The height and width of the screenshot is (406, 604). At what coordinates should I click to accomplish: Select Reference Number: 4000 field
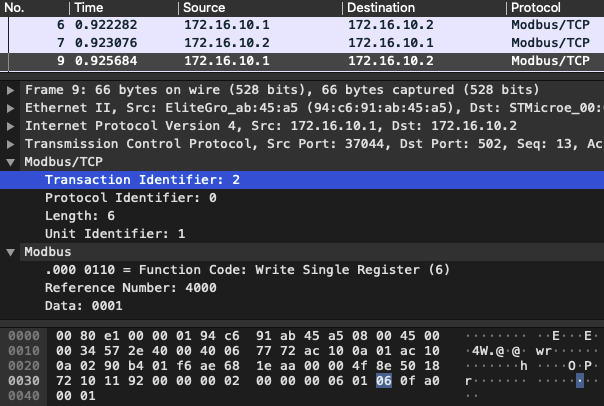302,288
